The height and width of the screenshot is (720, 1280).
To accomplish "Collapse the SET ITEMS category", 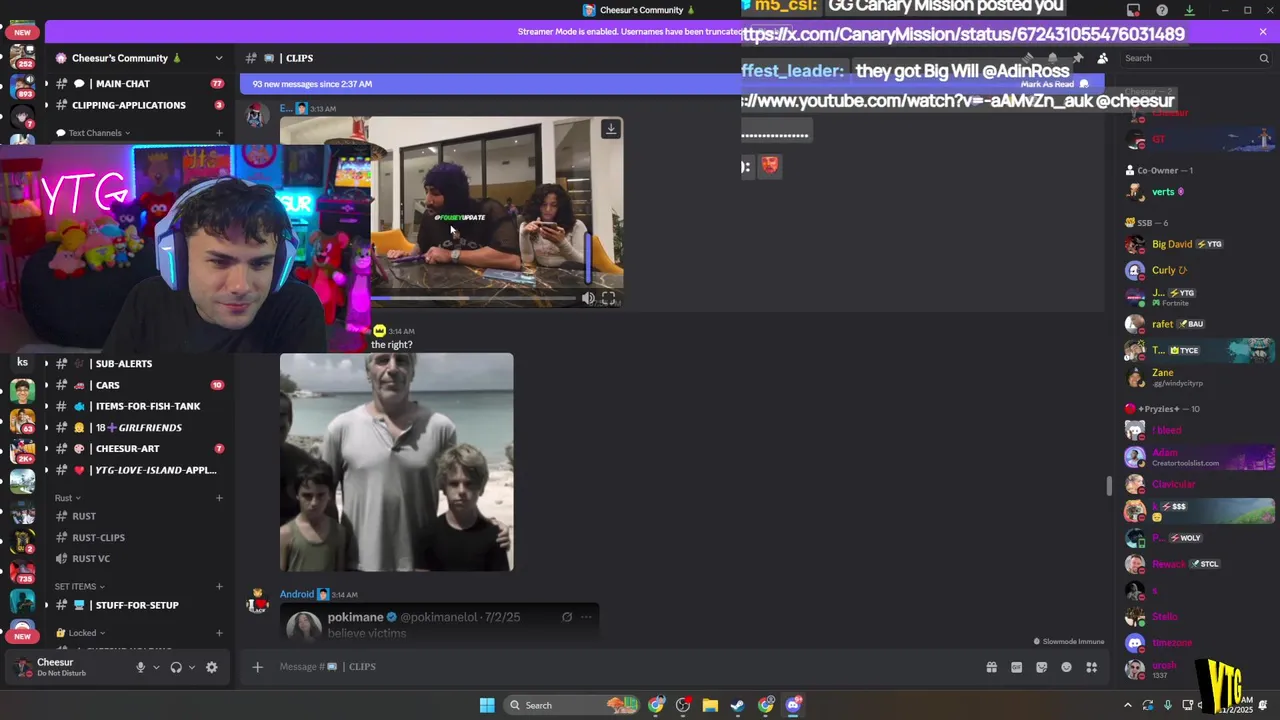I will coord(80,586).
